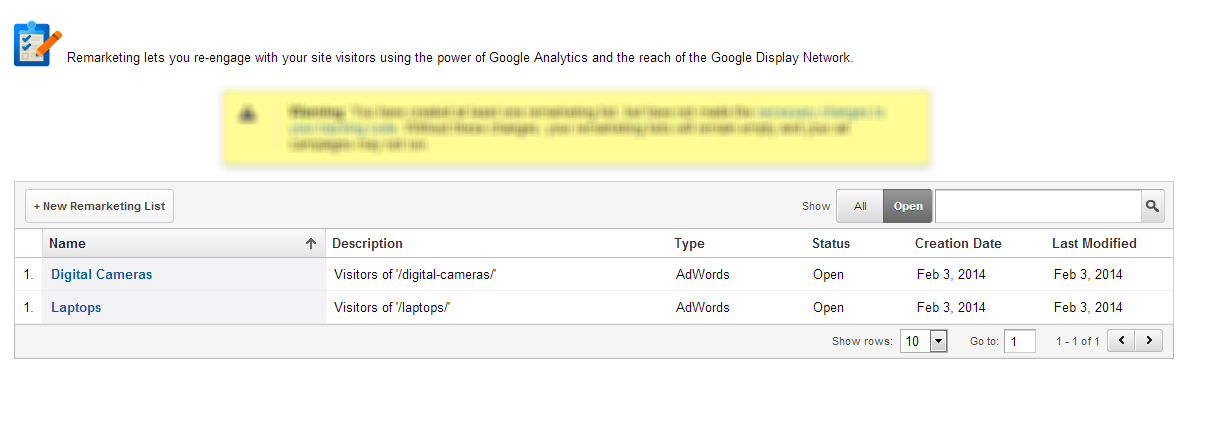Click the New Remarketing List button
The height and width of the screenshot is (422, 1211).
pyautogui.click(x=99, y=206)
